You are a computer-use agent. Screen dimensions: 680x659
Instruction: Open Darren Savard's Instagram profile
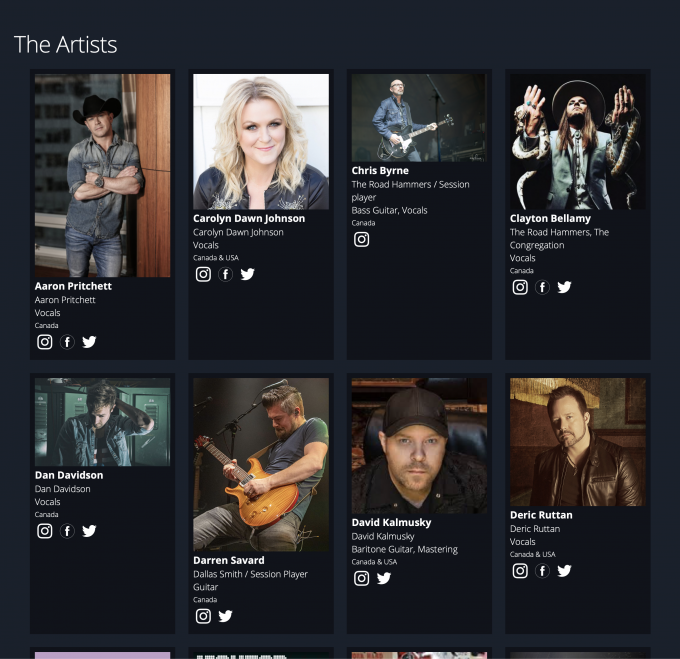point(203,616)
